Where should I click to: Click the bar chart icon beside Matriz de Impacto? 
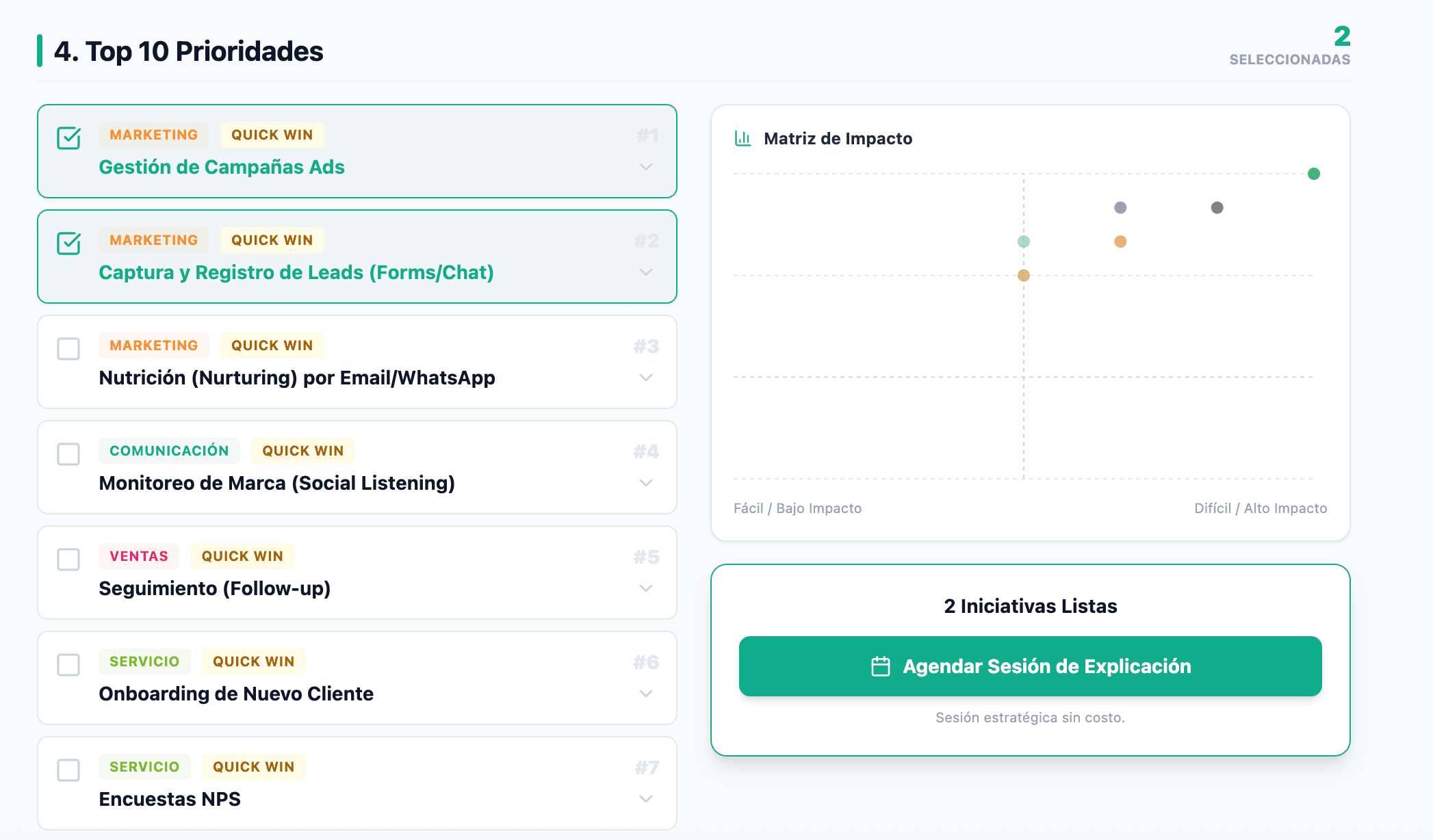coord(743,137)
